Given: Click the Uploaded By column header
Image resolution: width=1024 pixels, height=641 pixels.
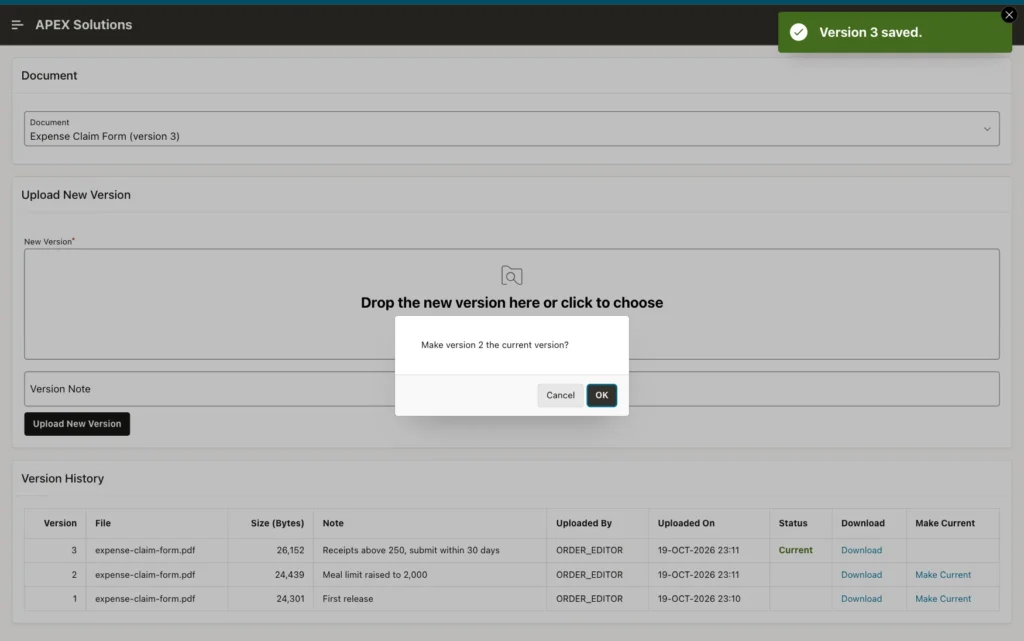Looking at the screenshot, I should point(583,523).
